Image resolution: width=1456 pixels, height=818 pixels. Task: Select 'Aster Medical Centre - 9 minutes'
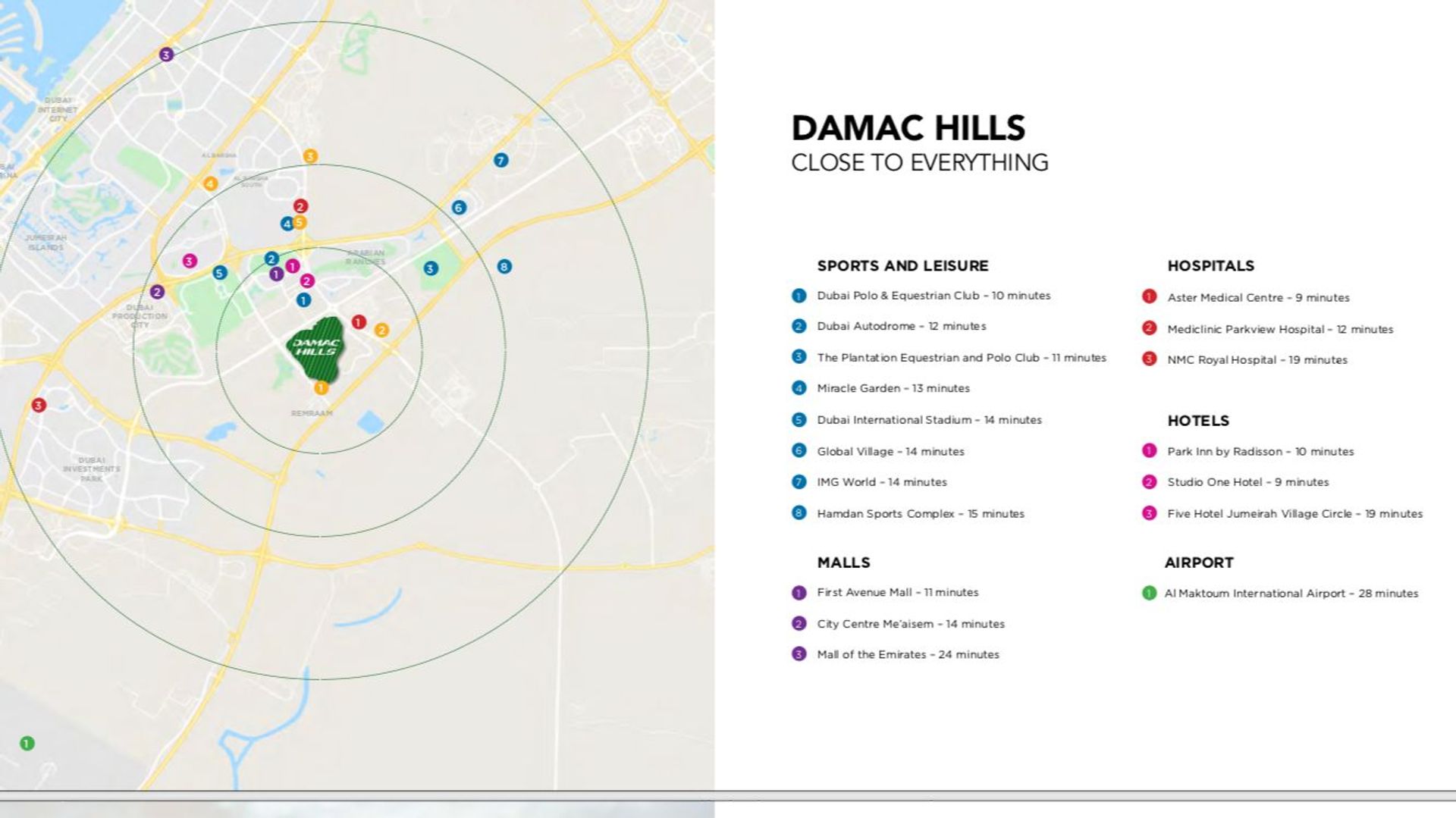pyautogui.click(x=1258, y=298)
